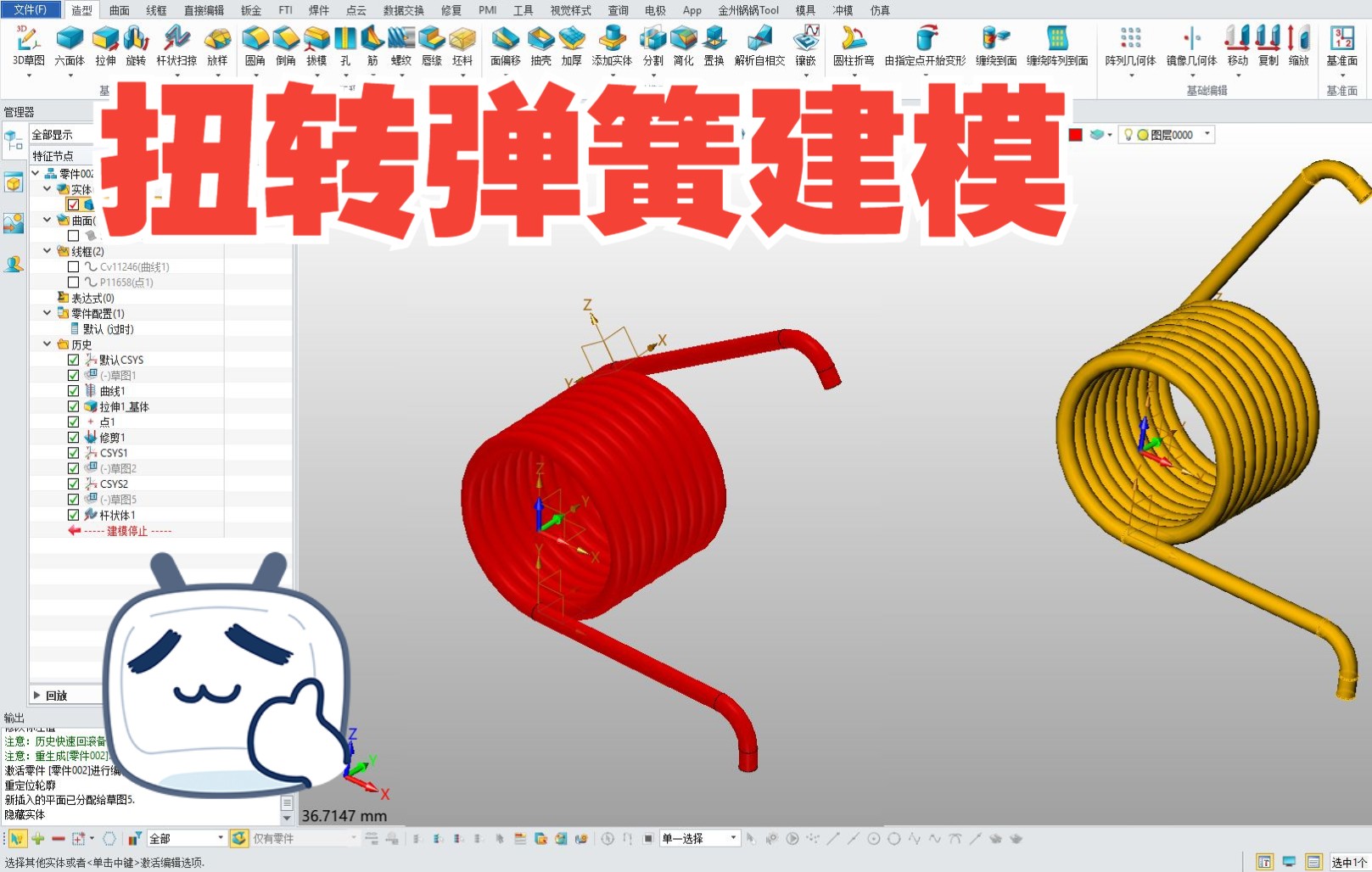Activate the 抽壳 (Shell) command
This screenshot has width=1372, height=872.
[x=540, y=47]
